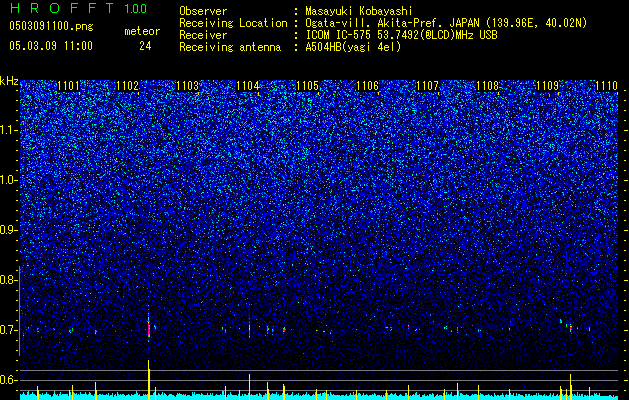This screenshot has height=400, width=629.
Task: Click the 1107 time marker
Action: (428, 85)
